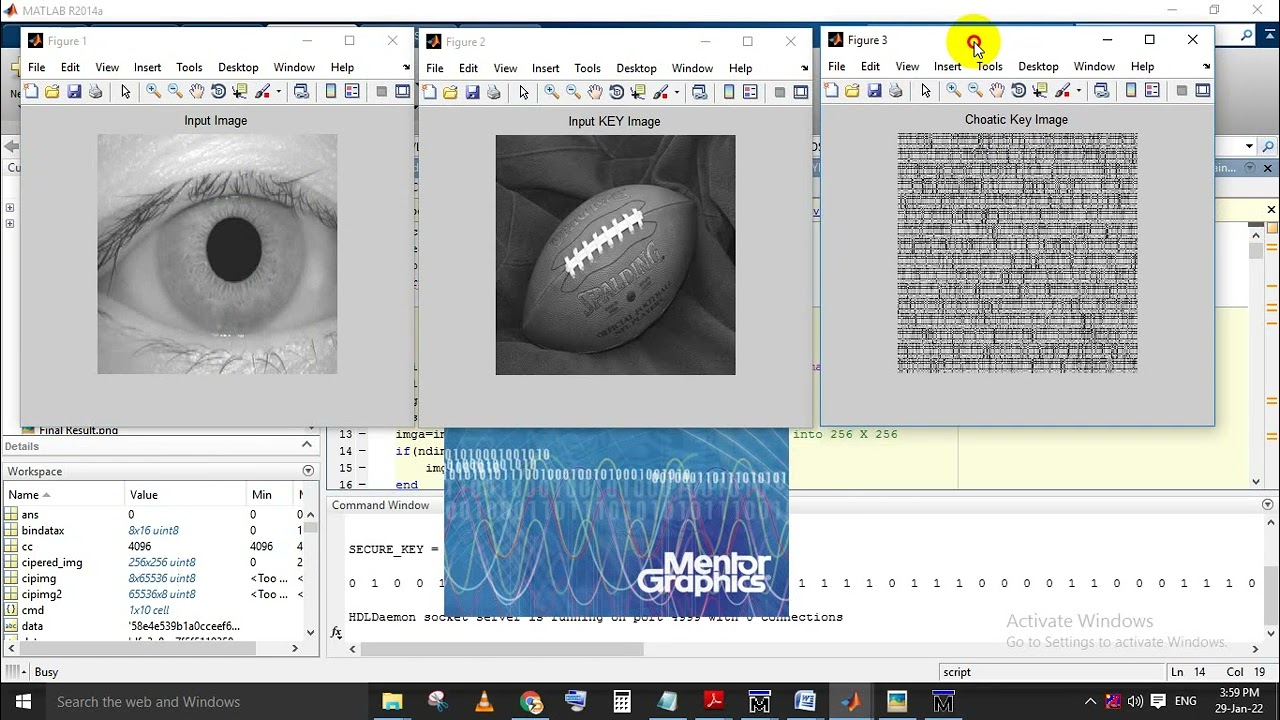The height and width of the screenshot is (720, 1280).
Task: Toggle Edit Plot arrow in Figure 1 toolbar
Action: tap(125, 91)
